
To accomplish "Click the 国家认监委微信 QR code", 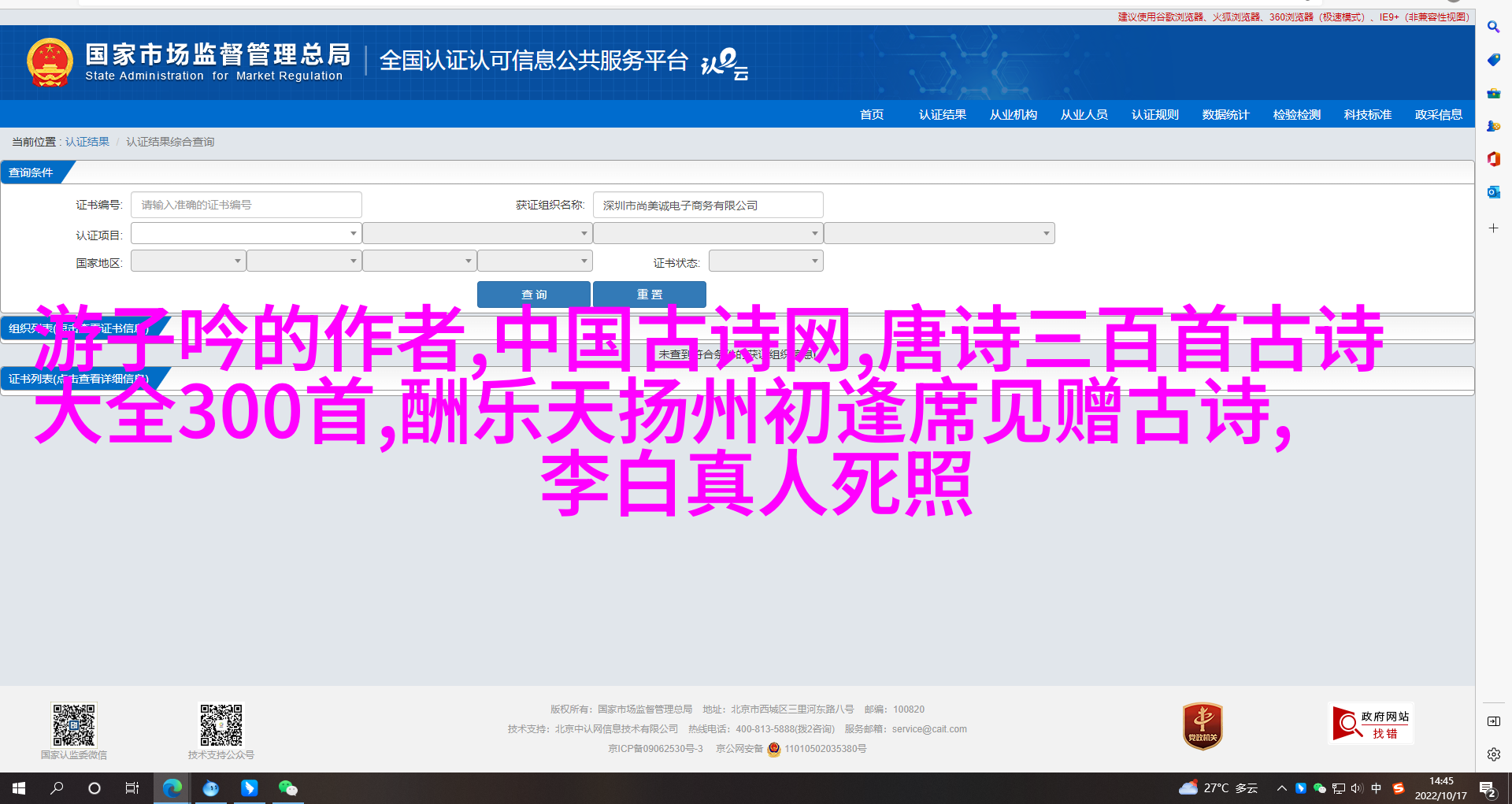I will point(74,724).
